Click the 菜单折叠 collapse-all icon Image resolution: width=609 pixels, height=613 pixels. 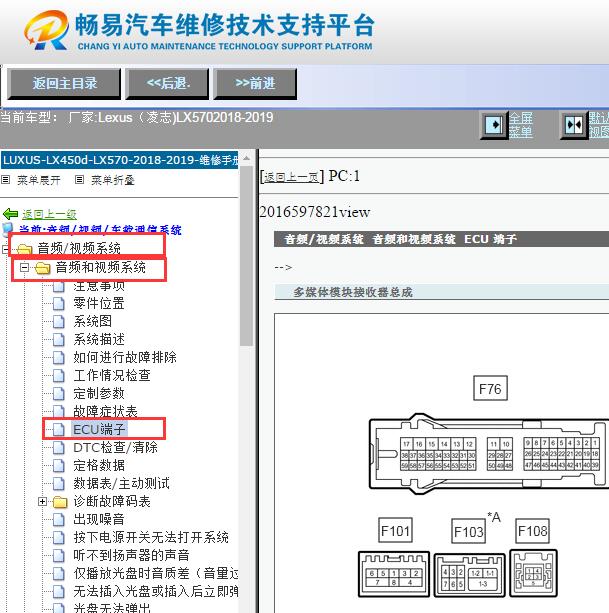pyautogui.click(x=79, y=180)
